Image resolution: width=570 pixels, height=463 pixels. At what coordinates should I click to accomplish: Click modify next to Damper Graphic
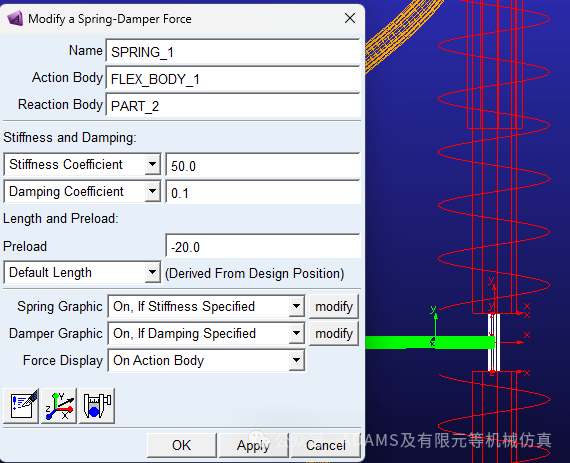click(x=334, y=333)
